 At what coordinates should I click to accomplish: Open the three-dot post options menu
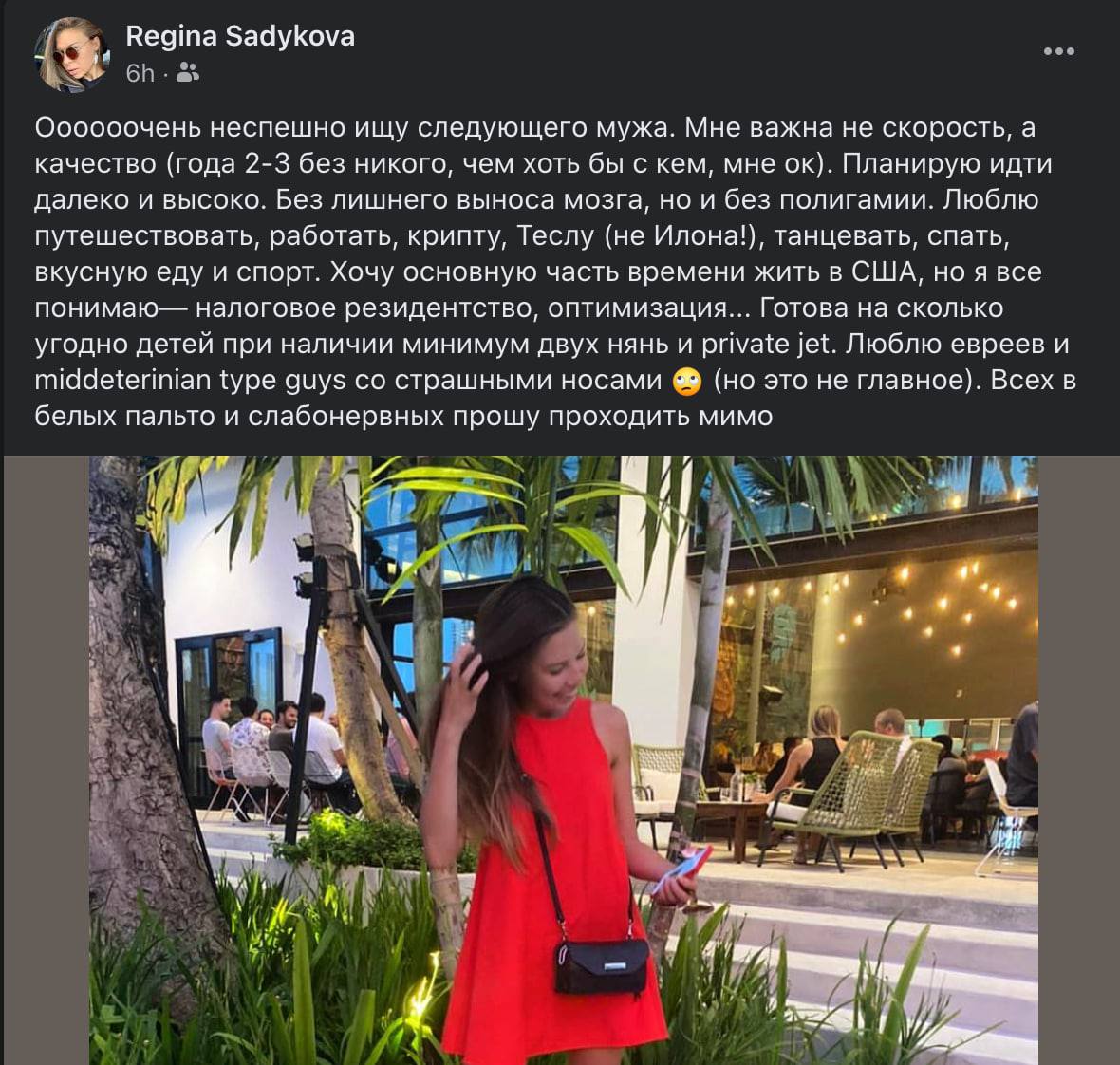click(x=1058, y=51)
